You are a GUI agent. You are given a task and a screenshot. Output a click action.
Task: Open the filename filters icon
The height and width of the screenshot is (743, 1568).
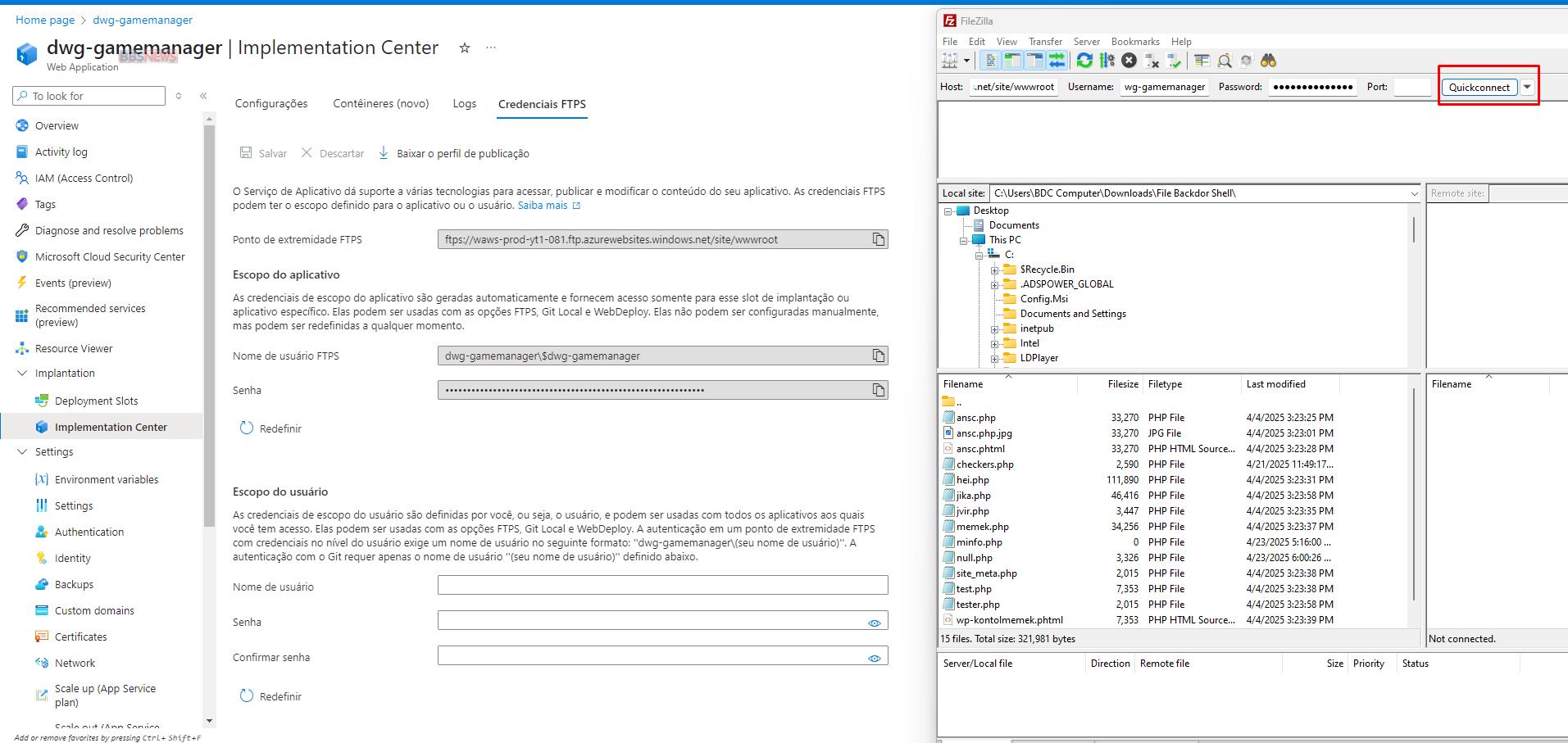click(x=1202, y=61)
